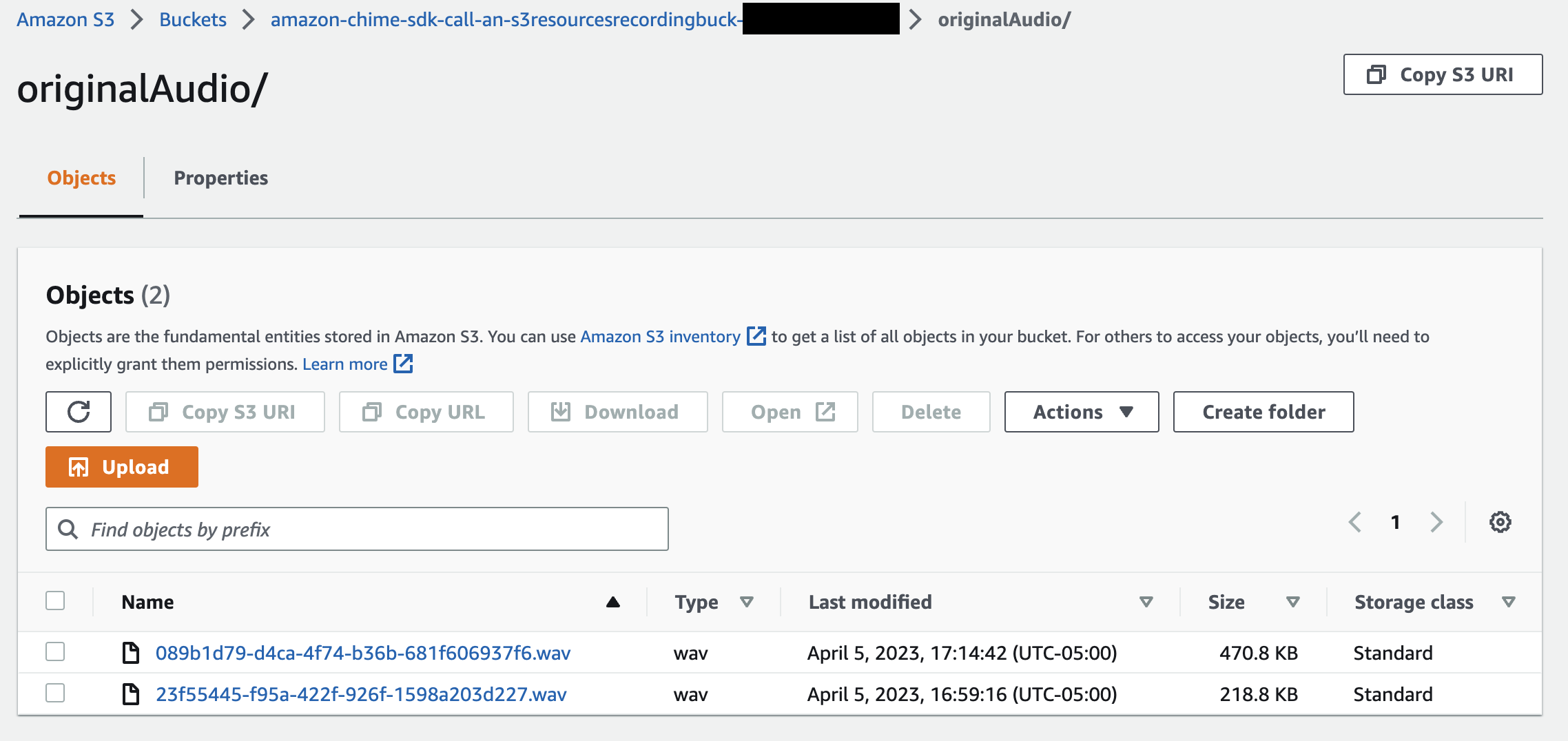Click the Name column header
1568x741 pixels.
(x=147, y=602)
